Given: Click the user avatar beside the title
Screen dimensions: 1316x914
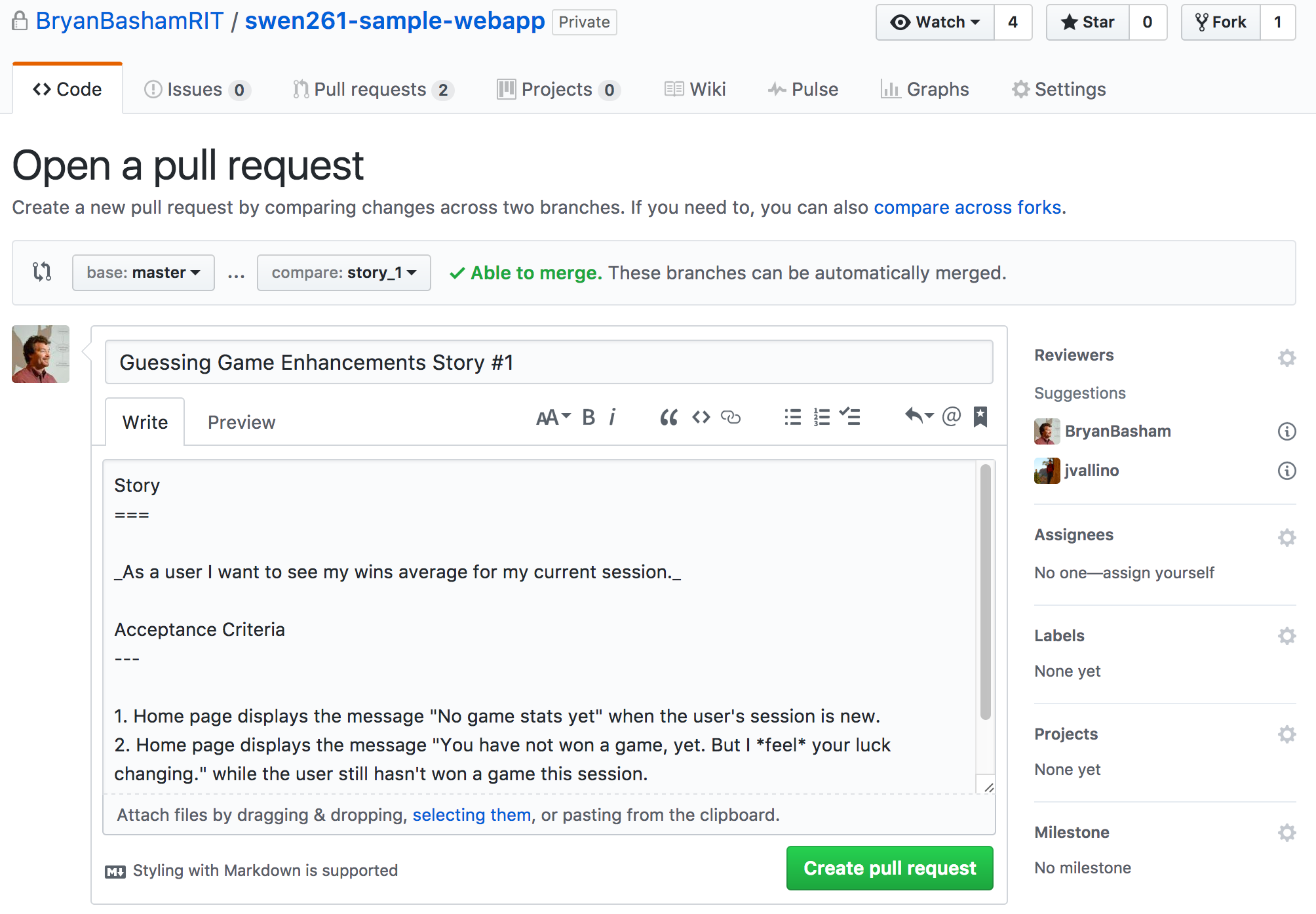Looking at the screenshot, I should coord(41,354).
